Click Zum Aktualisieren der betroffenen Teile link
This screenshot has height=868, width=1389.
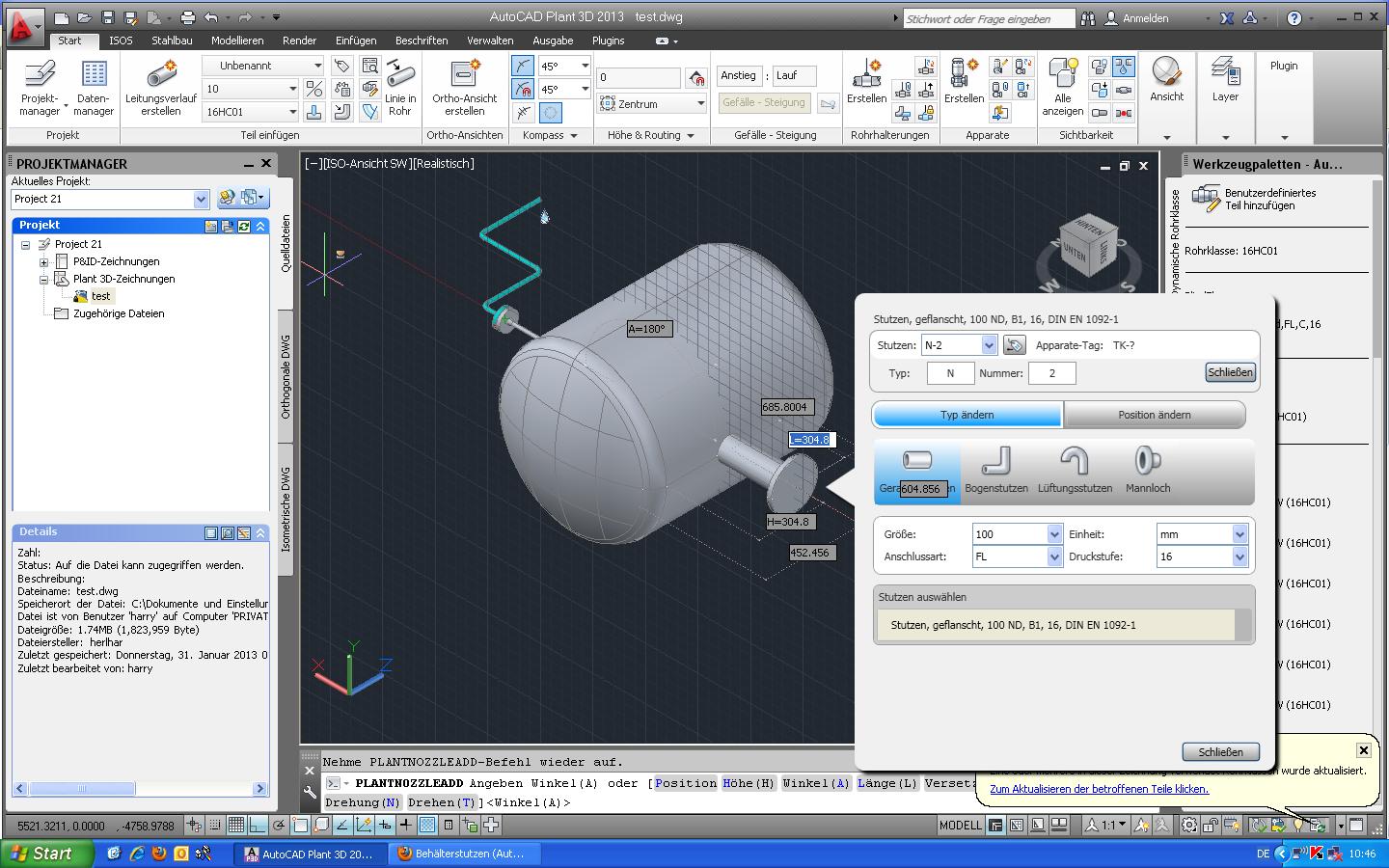(x=1099, y=789)
